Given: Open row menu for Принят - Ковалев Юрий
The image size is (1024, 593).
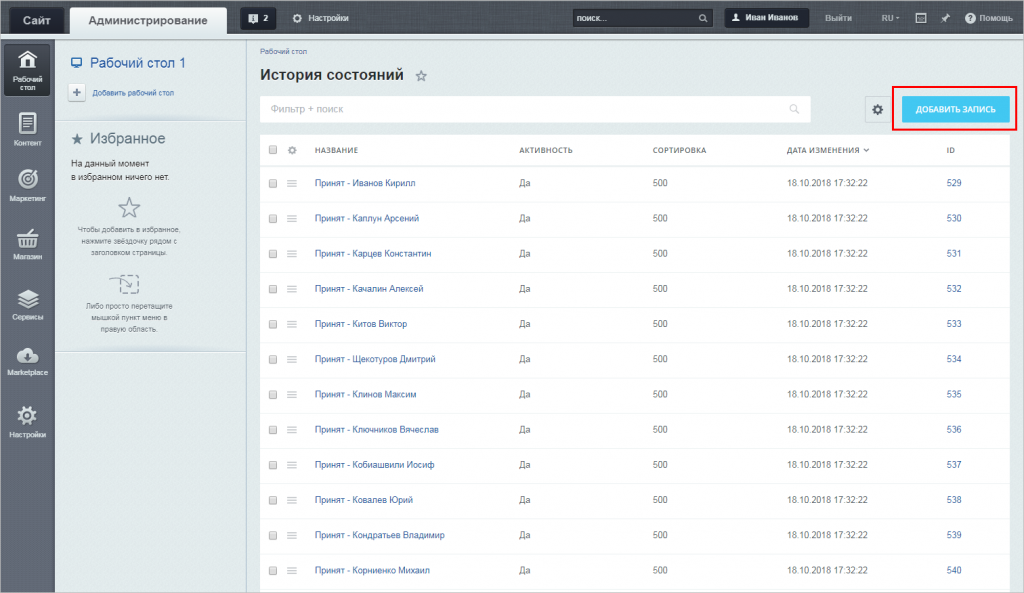Looking at the screenshot, I should [292, 501].
